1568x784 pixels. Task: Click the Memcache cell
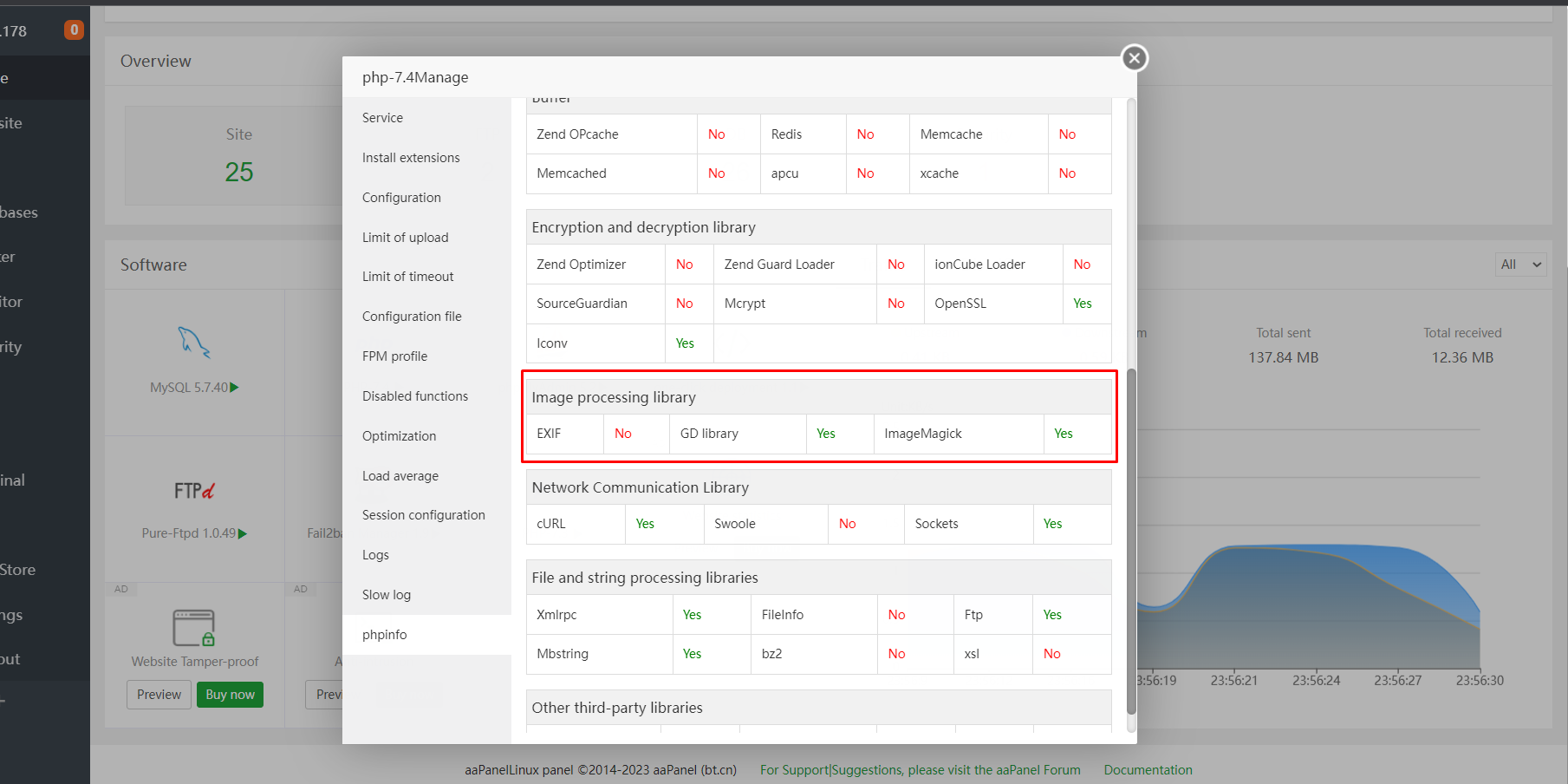click(x=979, y=134)
